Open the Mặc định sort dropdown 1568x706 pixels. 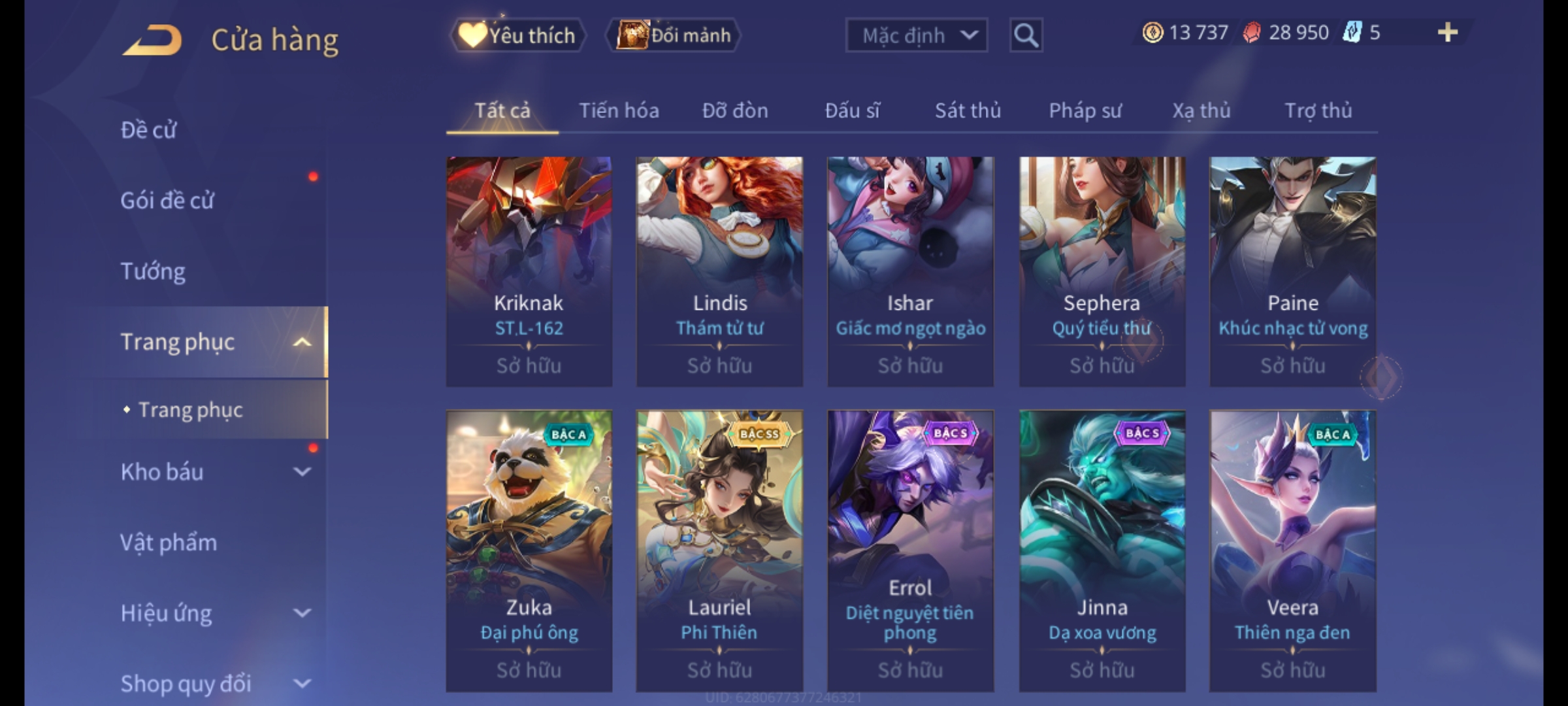point(916,35)
